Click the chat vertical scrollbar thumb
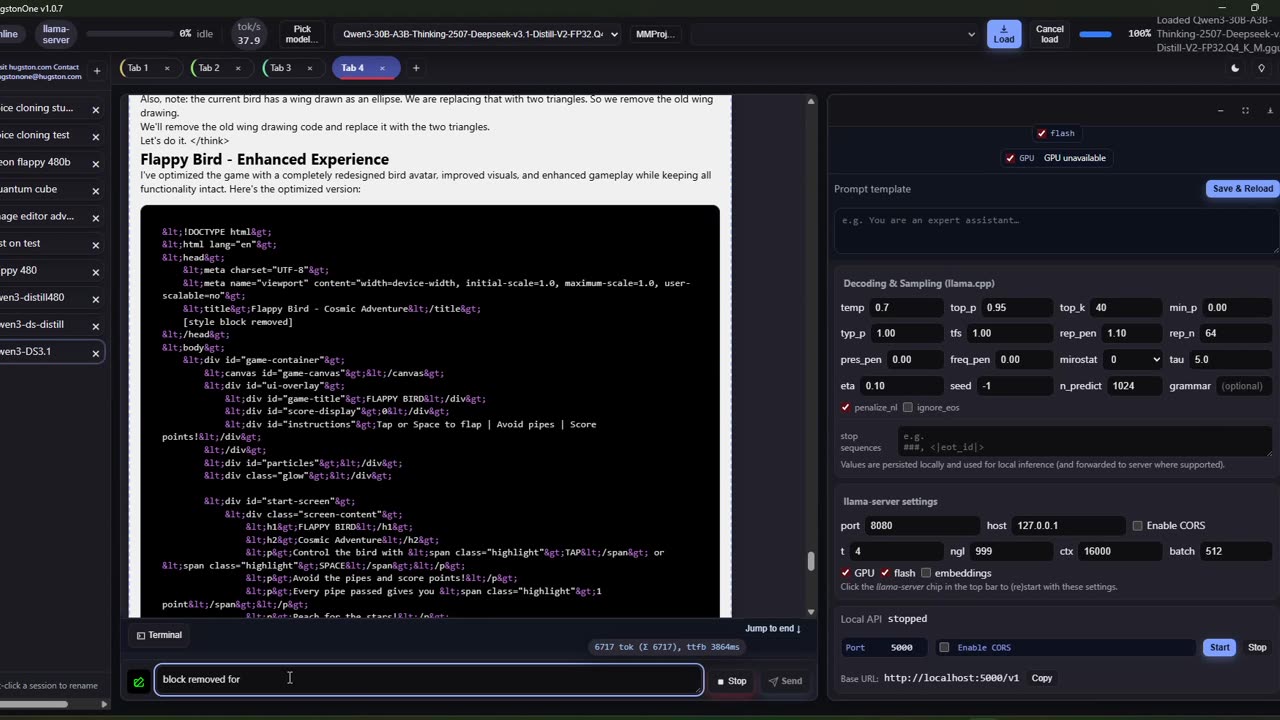 tap(810, 561)
